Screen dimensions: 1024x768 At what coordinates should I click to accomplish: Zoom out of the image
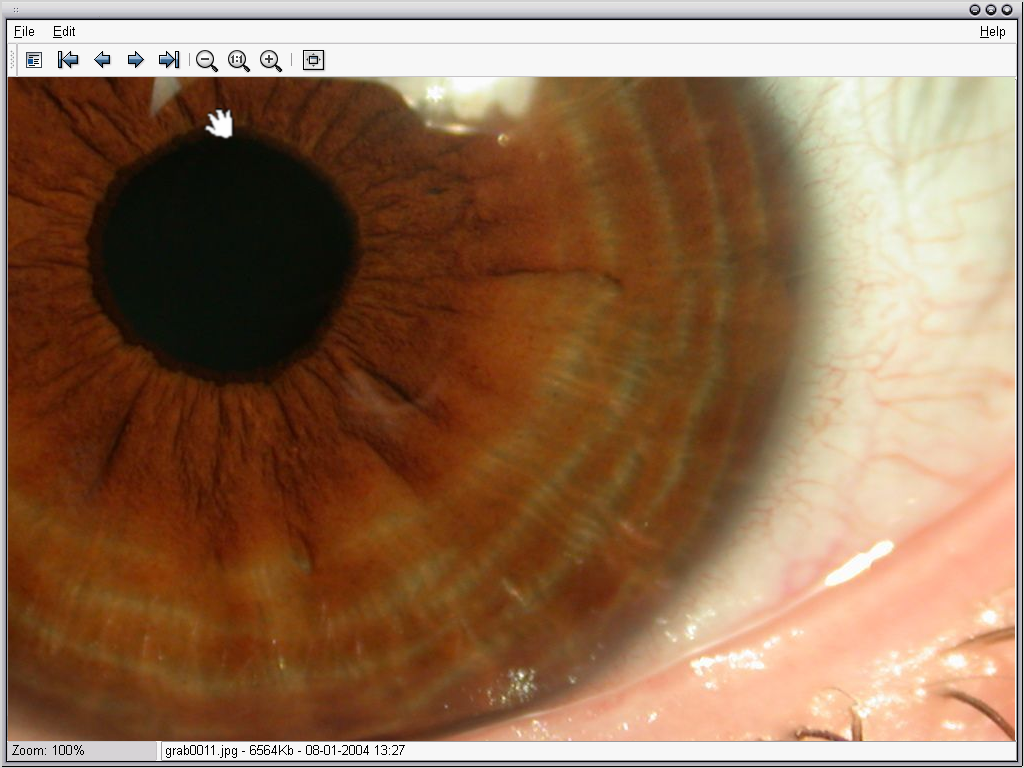point(206,61)
